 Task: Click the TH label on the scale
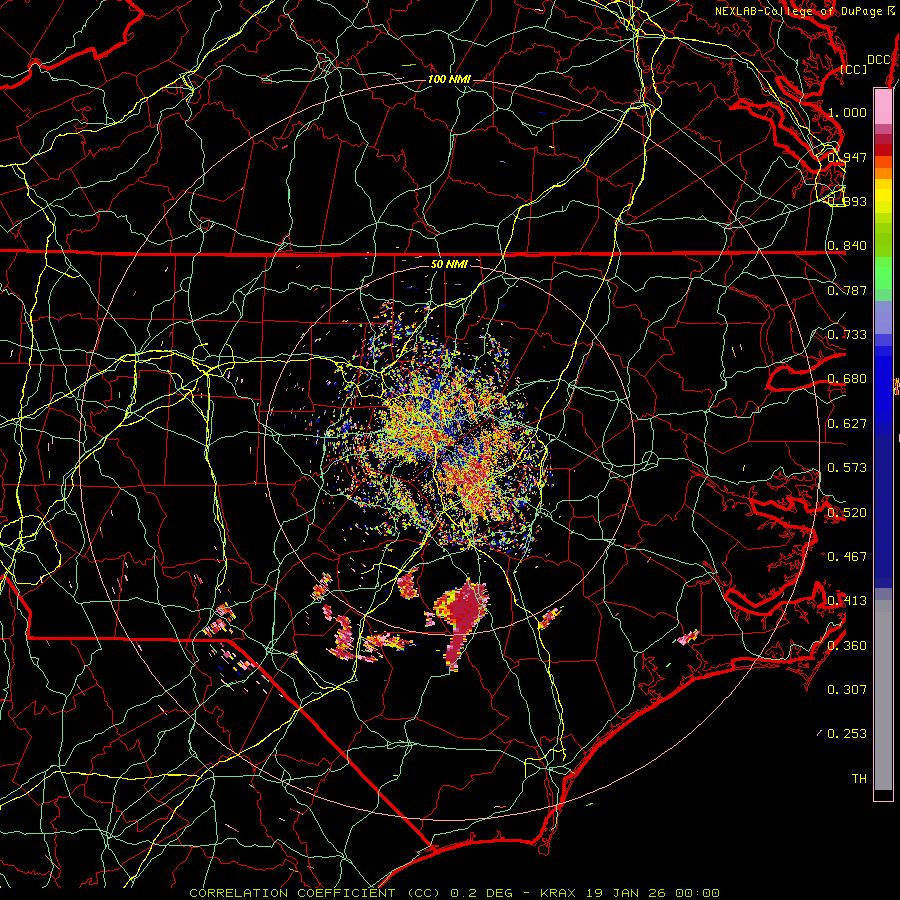(x=859, y=779)
